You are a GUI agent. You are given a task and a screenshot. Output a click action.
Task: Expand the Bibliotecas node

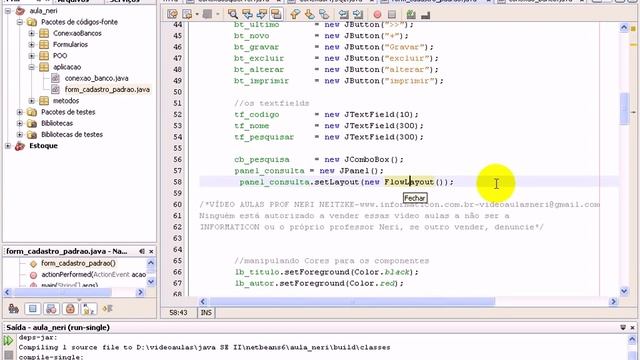pos(20,123)
